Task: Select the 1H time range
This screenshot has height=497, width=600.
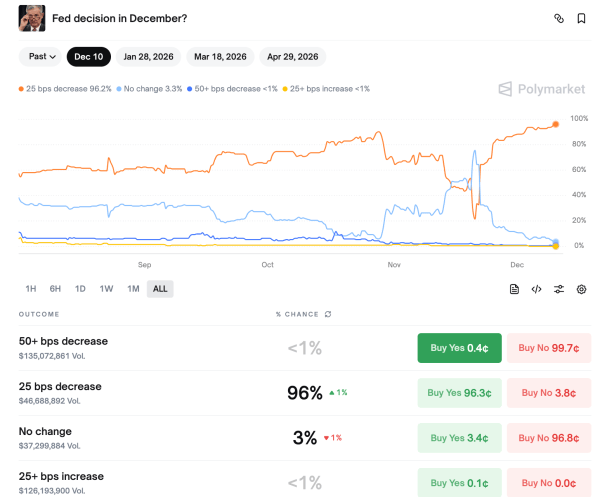Action: pos(31,289)
